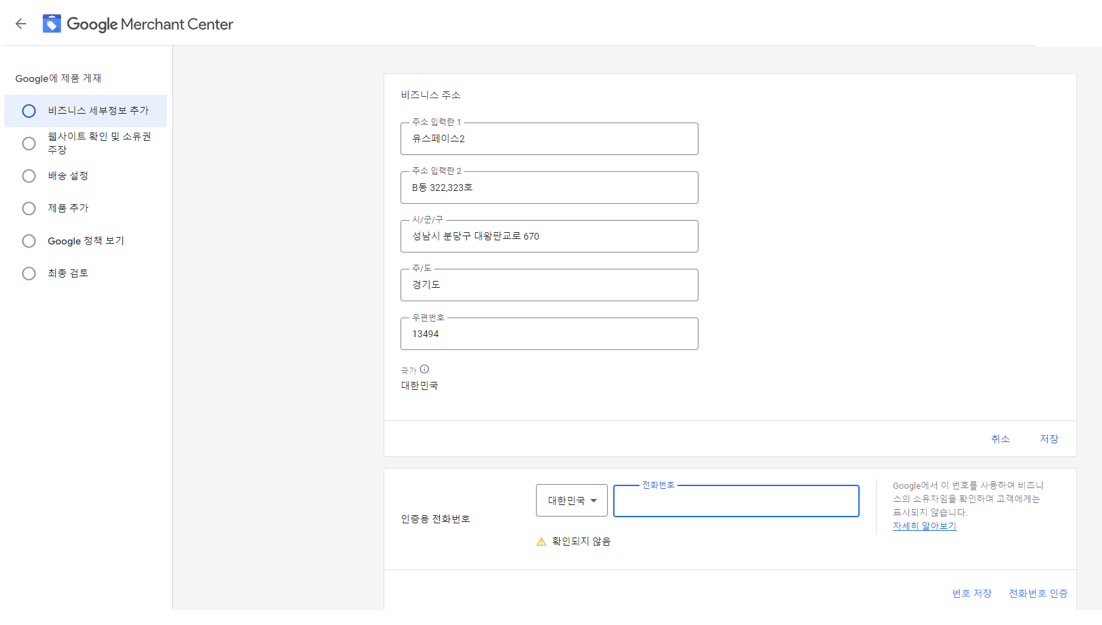Click the 시/군/구 input field

pos(549,237)
